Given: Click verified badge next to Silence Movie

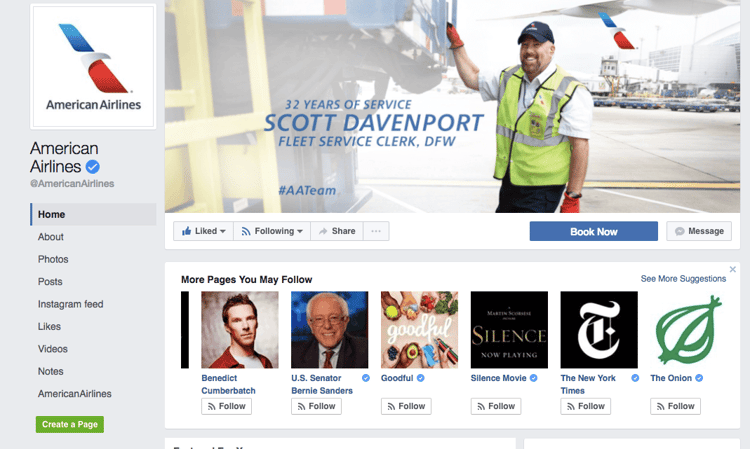Looking at the screenshot, I should (x=533, y=378).
